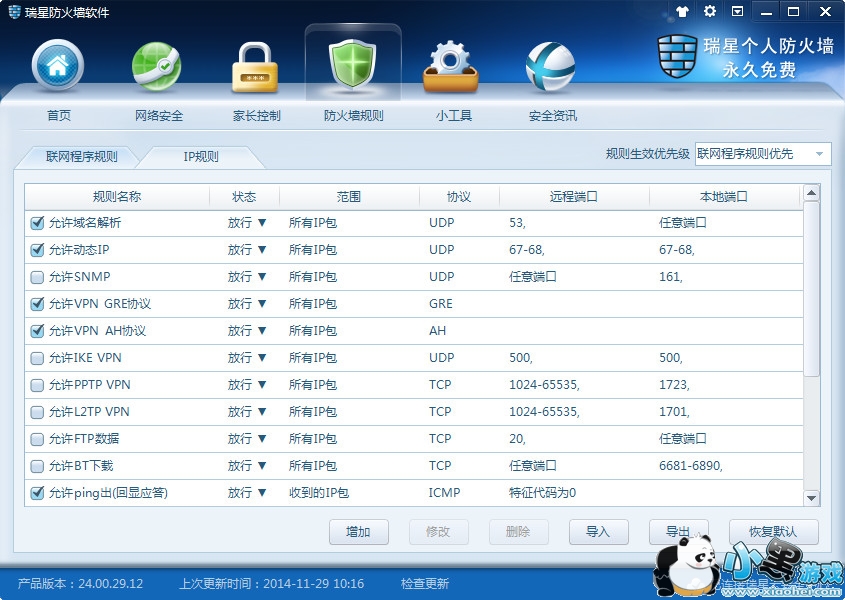Select the ICMP protocol cell
Screen dimensions: 845x600
445,493
